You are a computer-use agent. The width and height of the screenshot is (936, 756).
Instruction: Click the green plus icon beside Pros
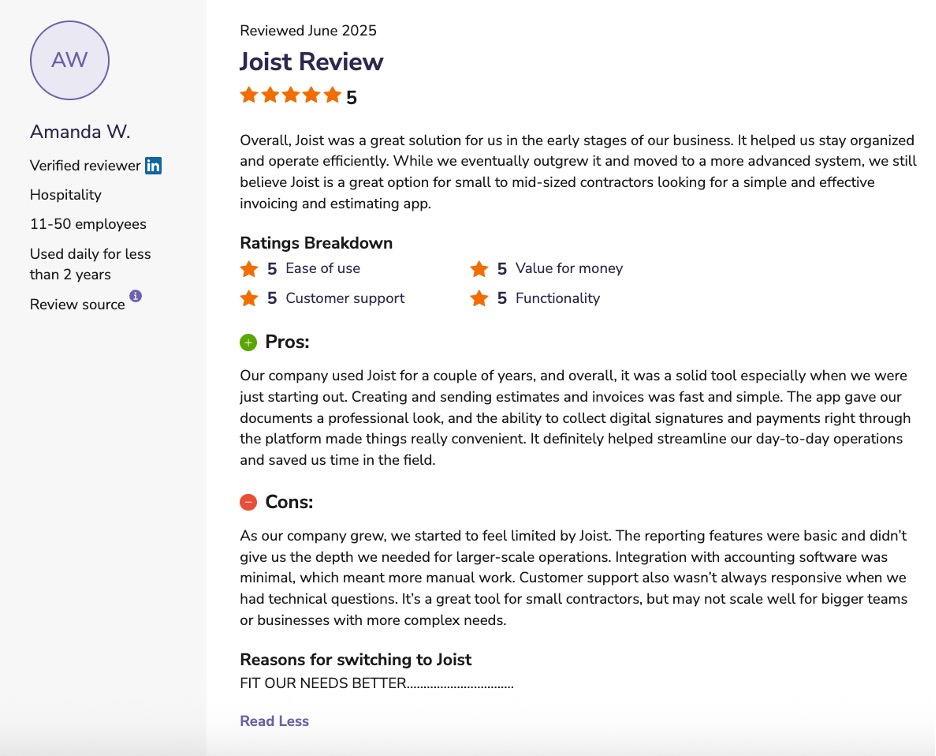tap(247, 341)
